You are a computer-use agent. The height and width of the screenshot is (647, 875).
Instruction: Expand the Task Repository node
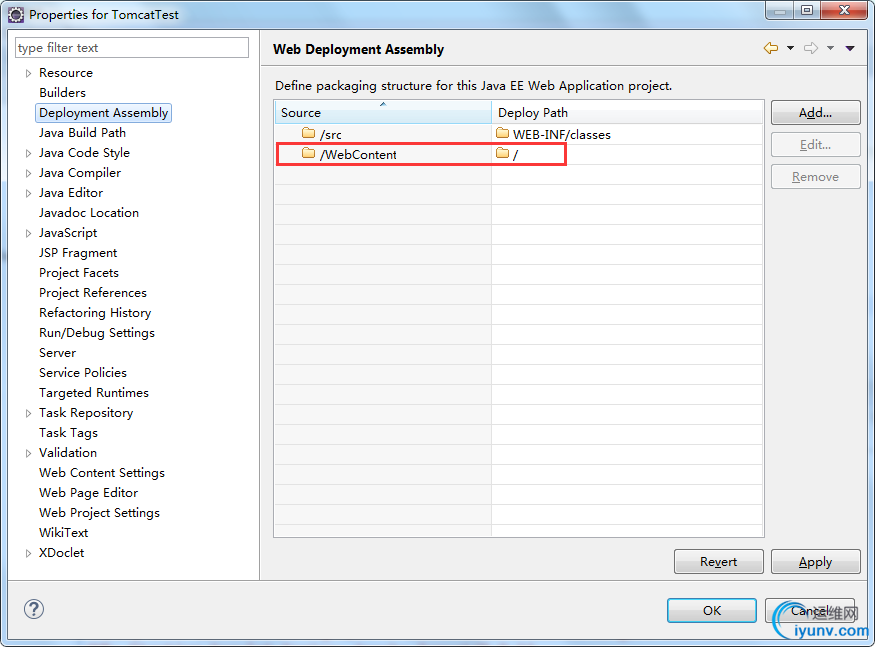[x=28, y=413]
